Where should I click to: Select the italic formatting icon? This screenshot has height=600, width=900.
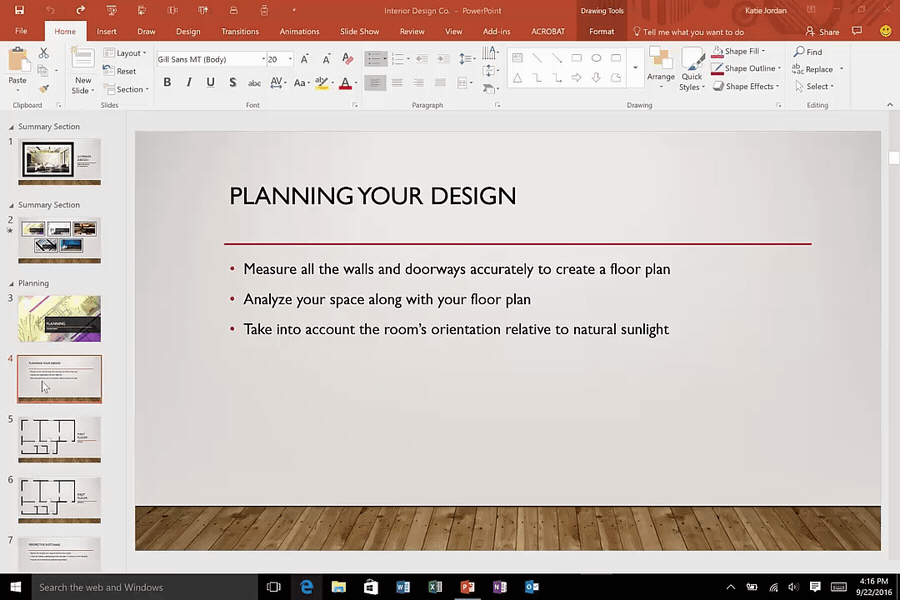point(188,82)
